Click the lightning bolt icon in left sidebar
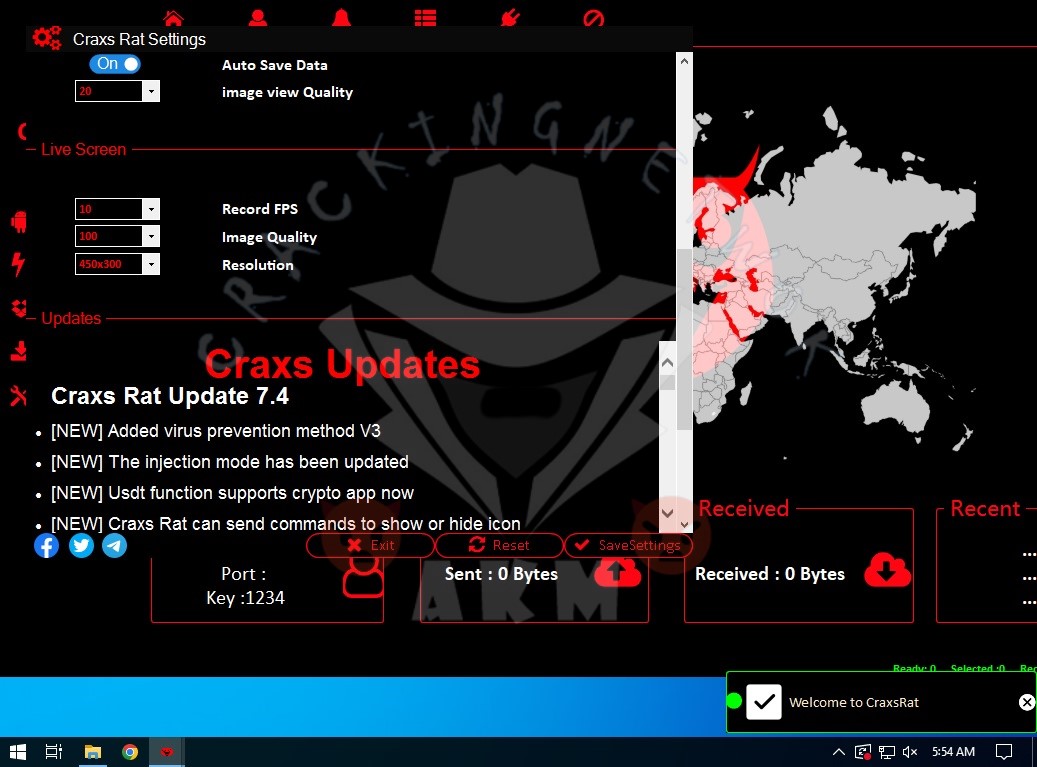 pyautogui.click(x=18, y=264)
